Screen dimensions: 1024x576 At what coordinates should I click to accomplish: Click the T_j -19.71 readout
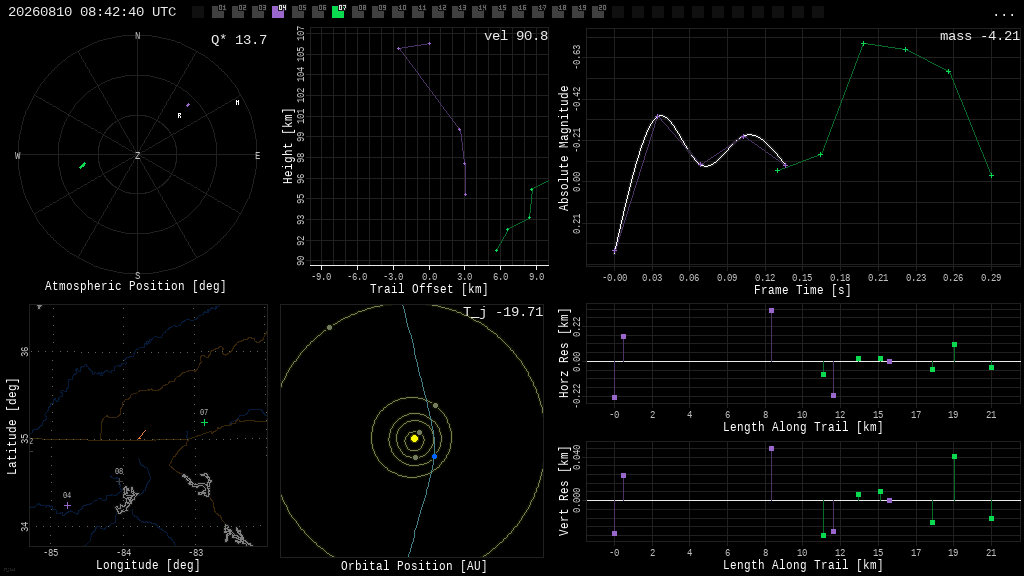click(x=504, y=312)
